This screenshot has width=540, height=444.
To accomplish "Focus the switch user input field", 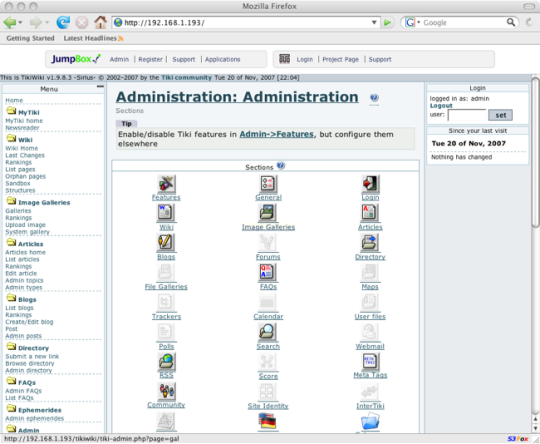I will pos(467,115).
